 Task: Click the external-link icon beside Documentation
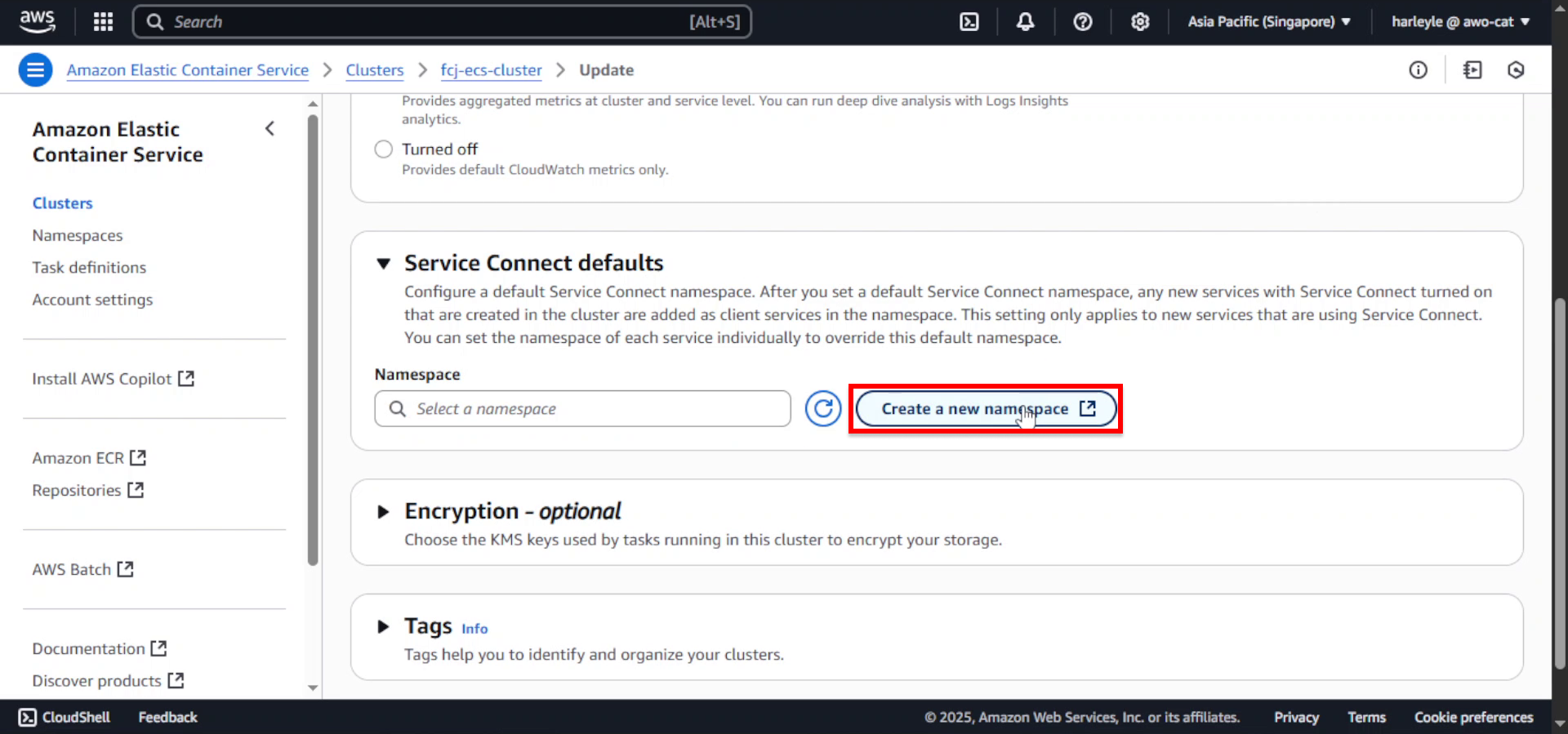(158, 648)
